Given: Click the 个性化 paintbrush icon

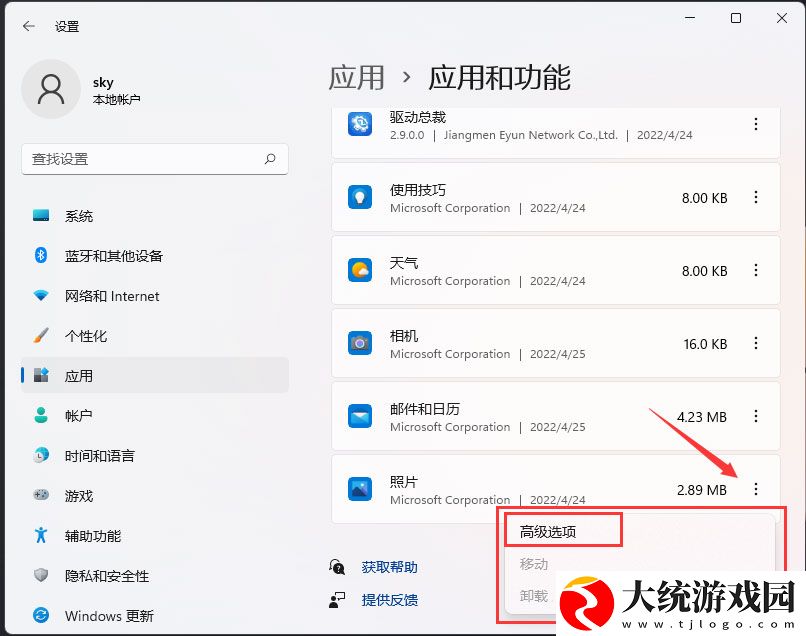Looking at the screenshot, I should (x=41, y=335).
